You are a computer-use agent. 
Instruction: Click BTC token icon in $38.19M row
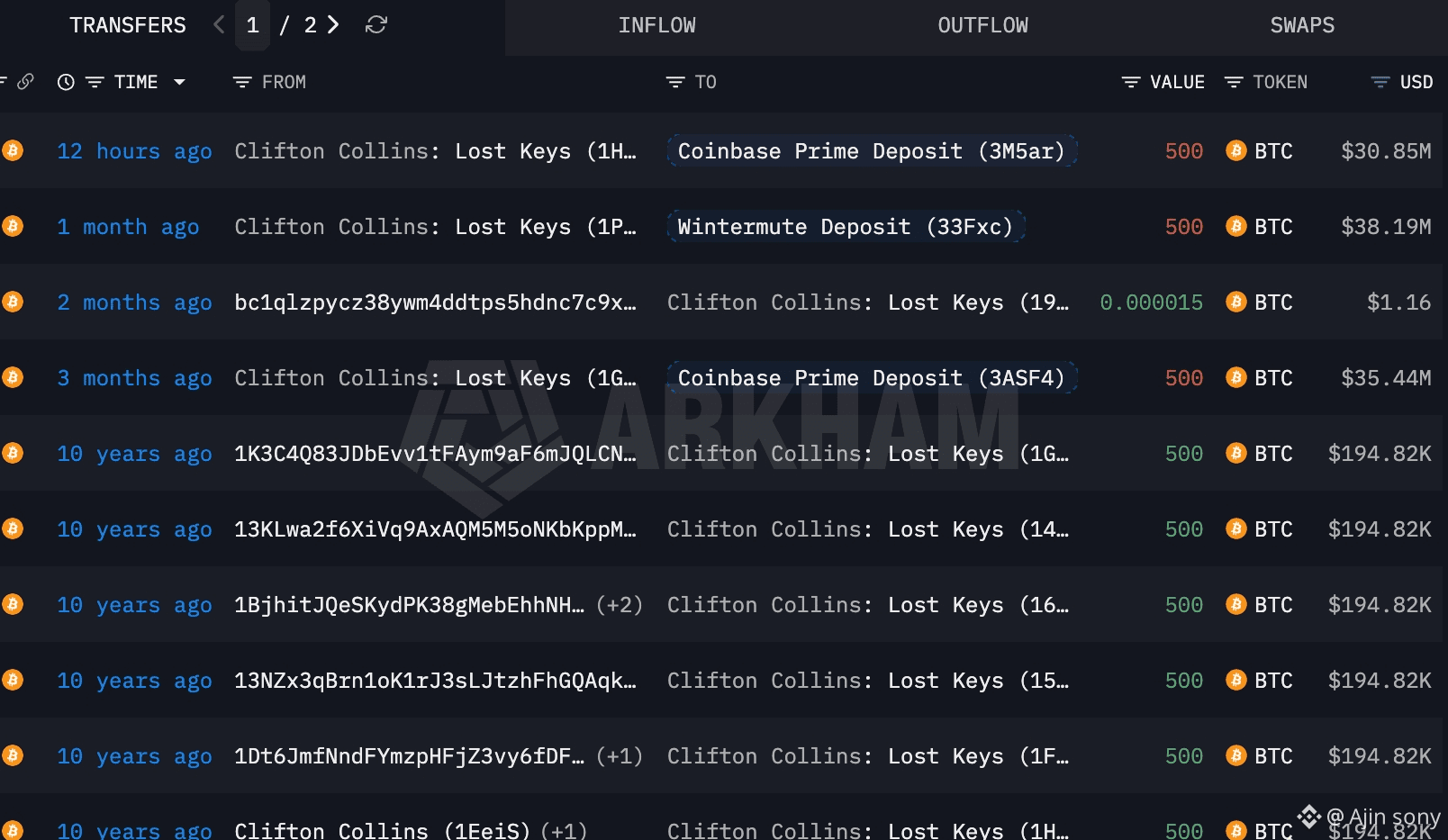[x=1236, y=226]
